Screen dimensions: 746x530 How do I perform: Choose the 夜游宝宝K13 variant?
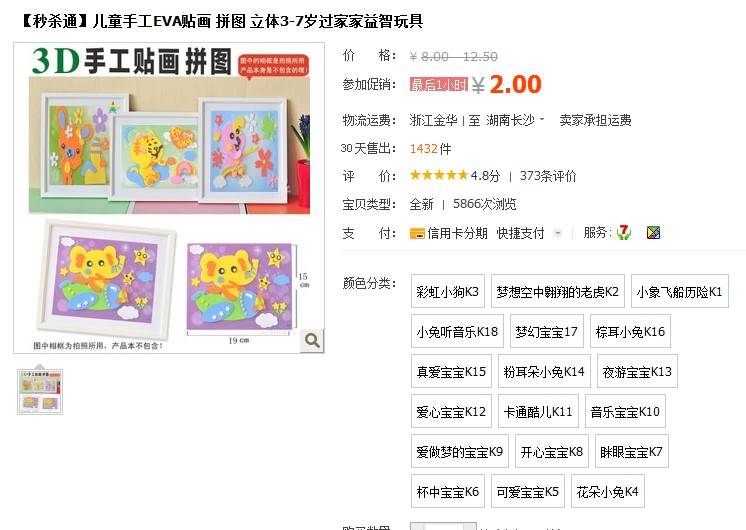coord(637,371)
